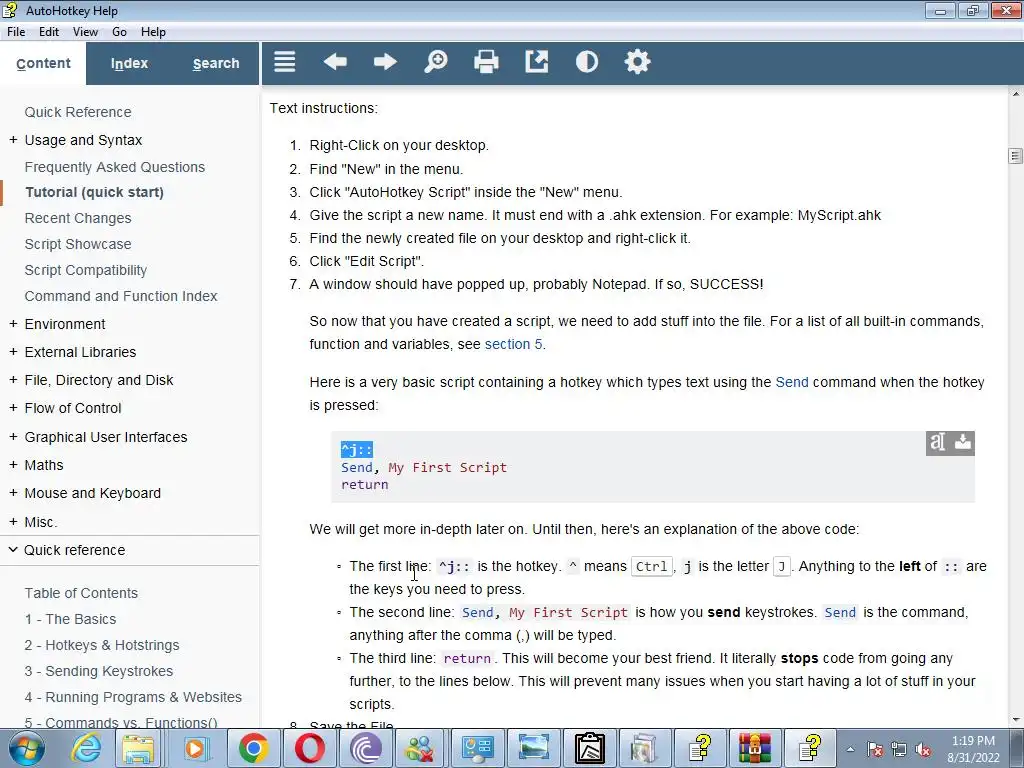The height and width of the screenshot is (768, 1024).
Task: Go back with the left arrow icon
Action: (x=335, y=62)
